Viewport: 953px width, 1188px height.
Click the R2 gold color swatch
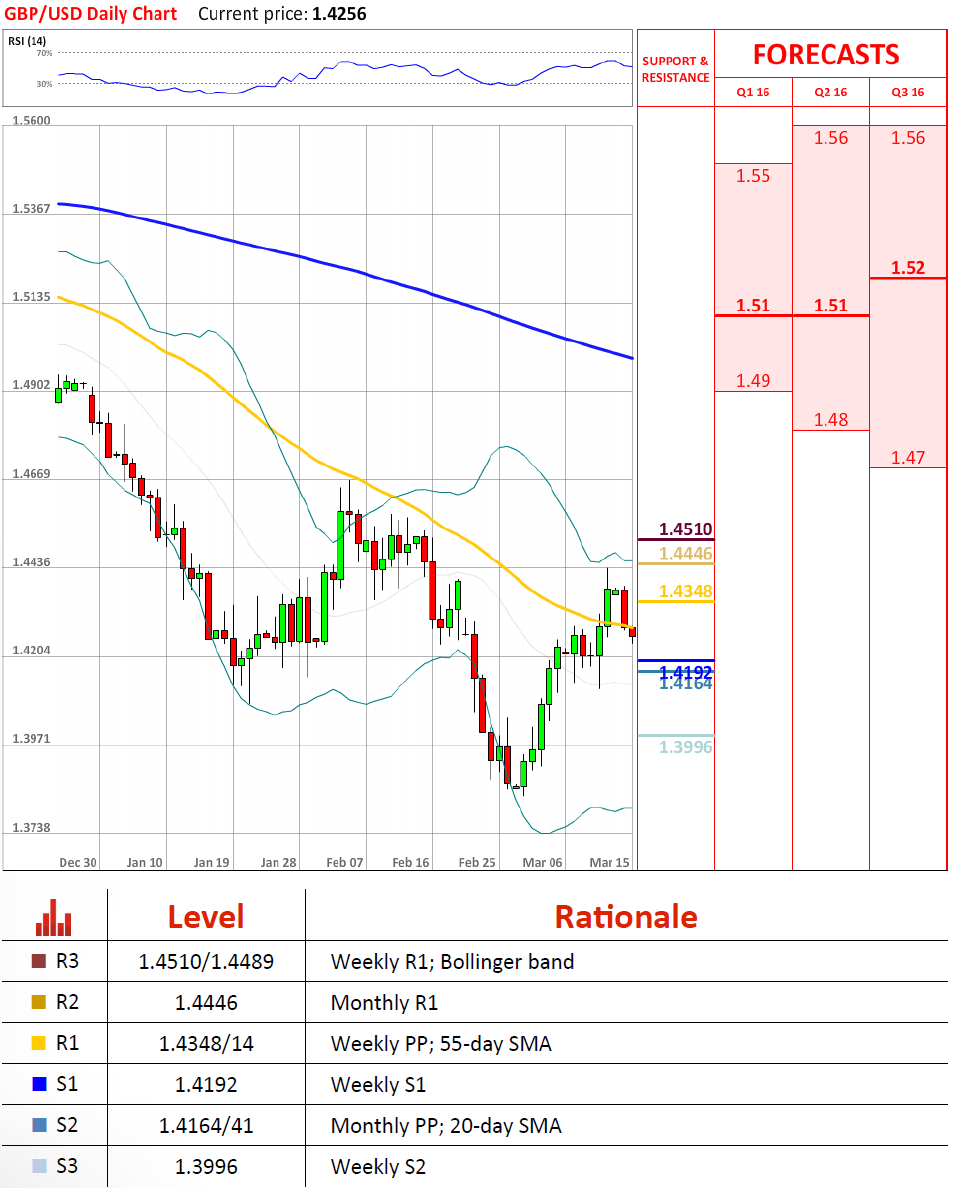click(39, 1002)
